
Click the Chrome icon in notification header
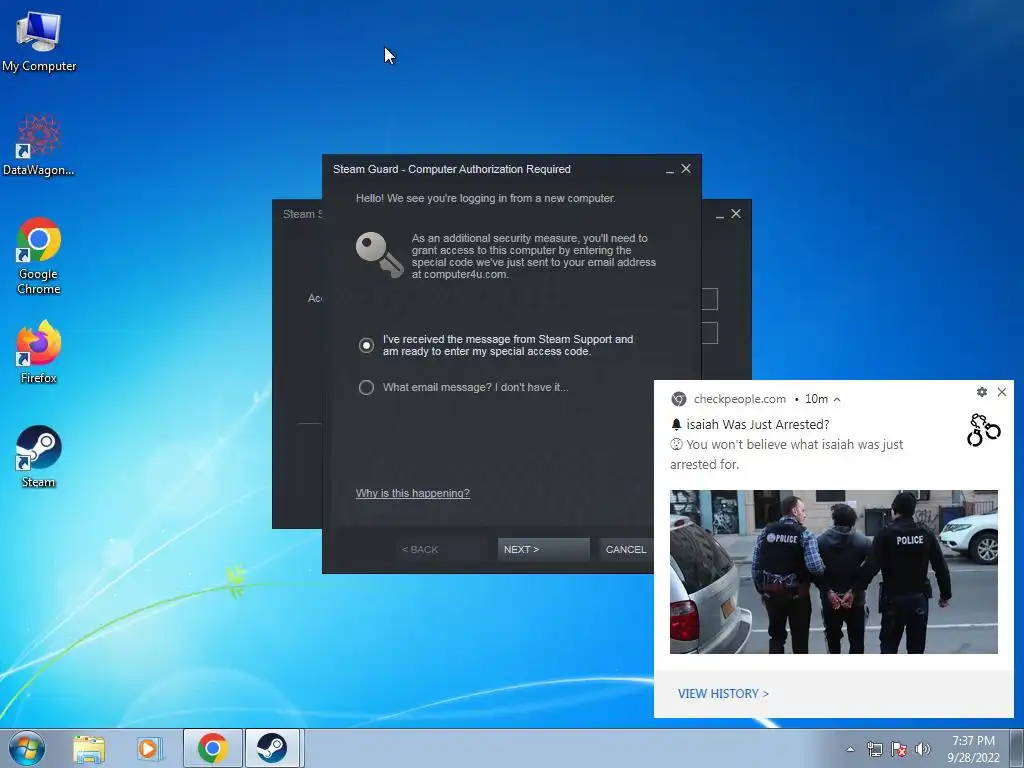(x=679, y=399)
